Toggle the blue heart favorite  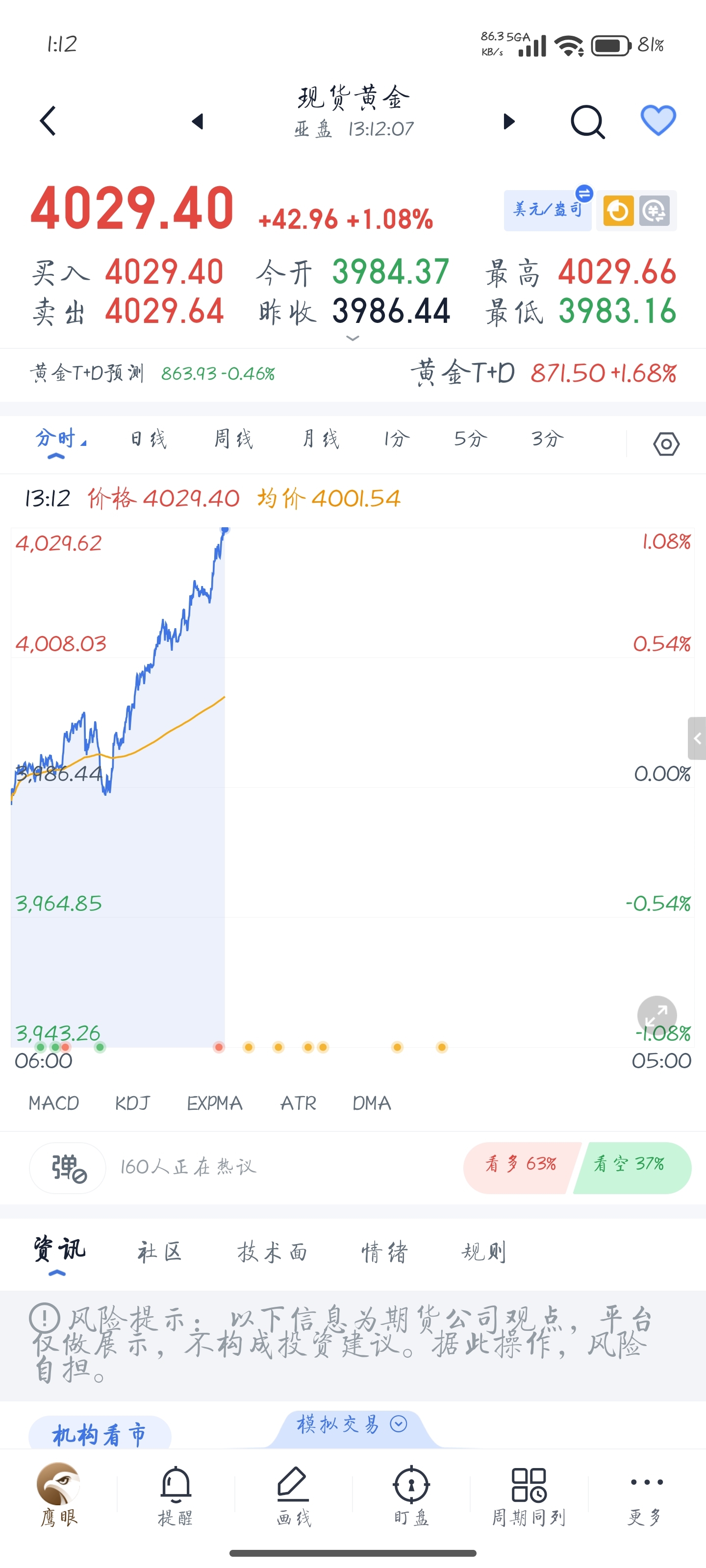(658, 121)
